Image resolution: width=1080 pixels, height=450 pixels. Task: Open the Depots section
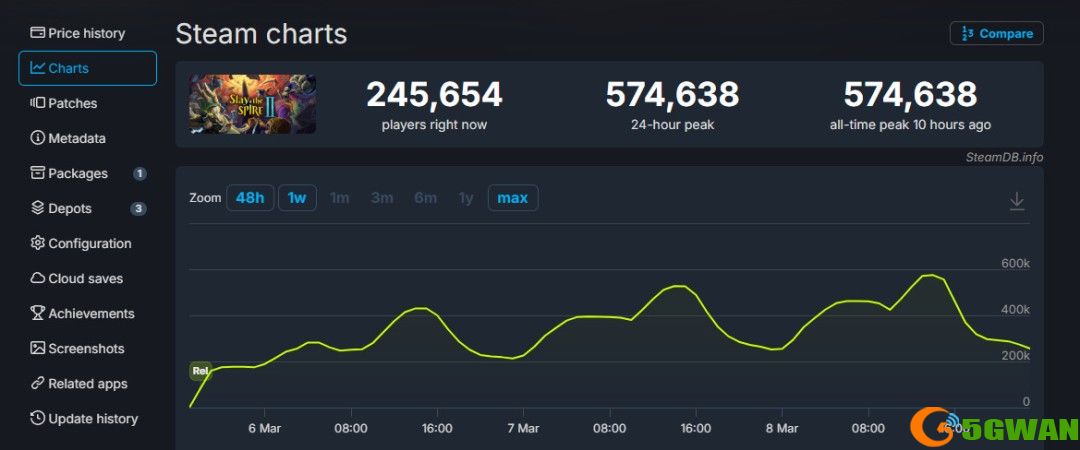(x=87, y=208)
